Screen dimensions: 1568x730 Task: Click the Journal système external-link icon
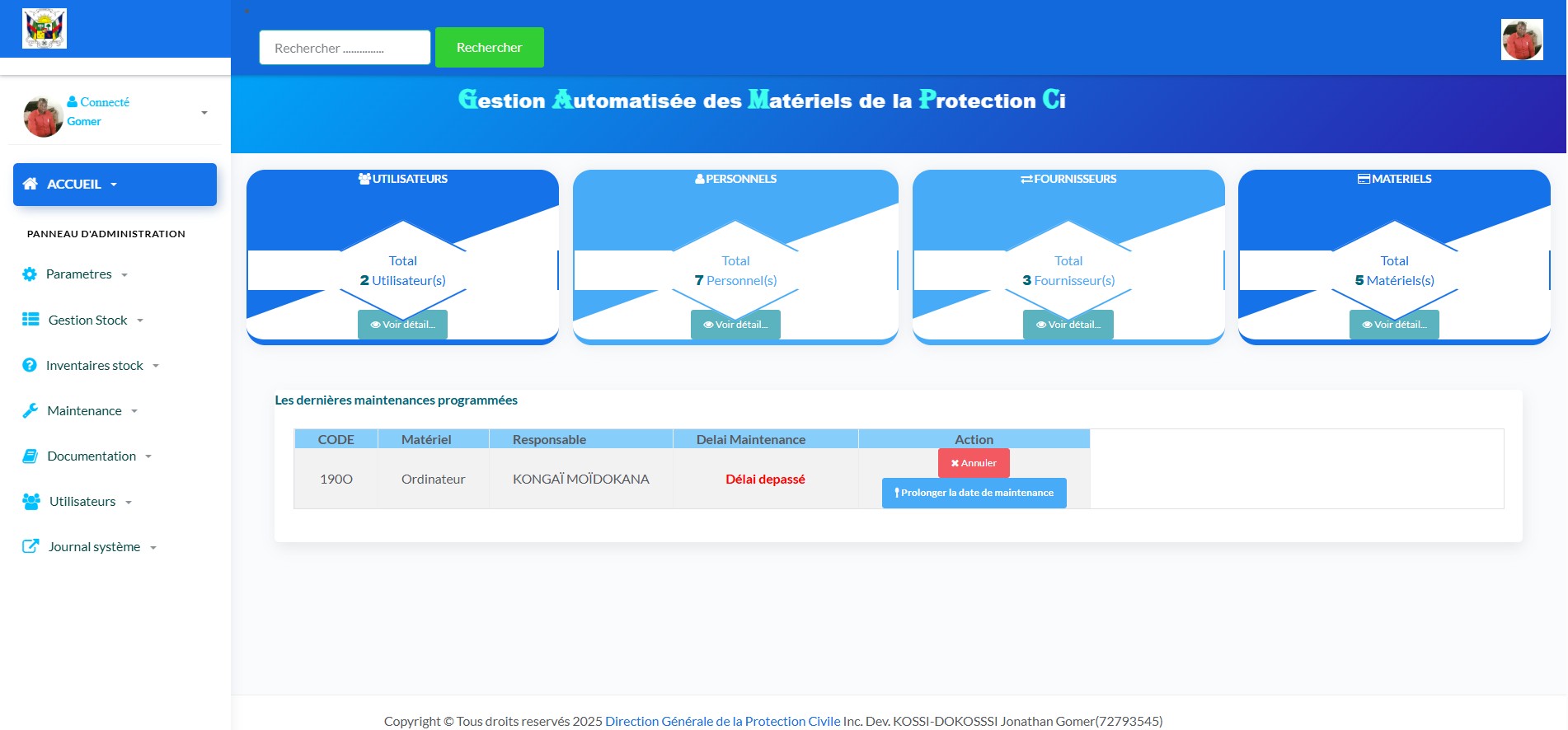coord(31,546)
